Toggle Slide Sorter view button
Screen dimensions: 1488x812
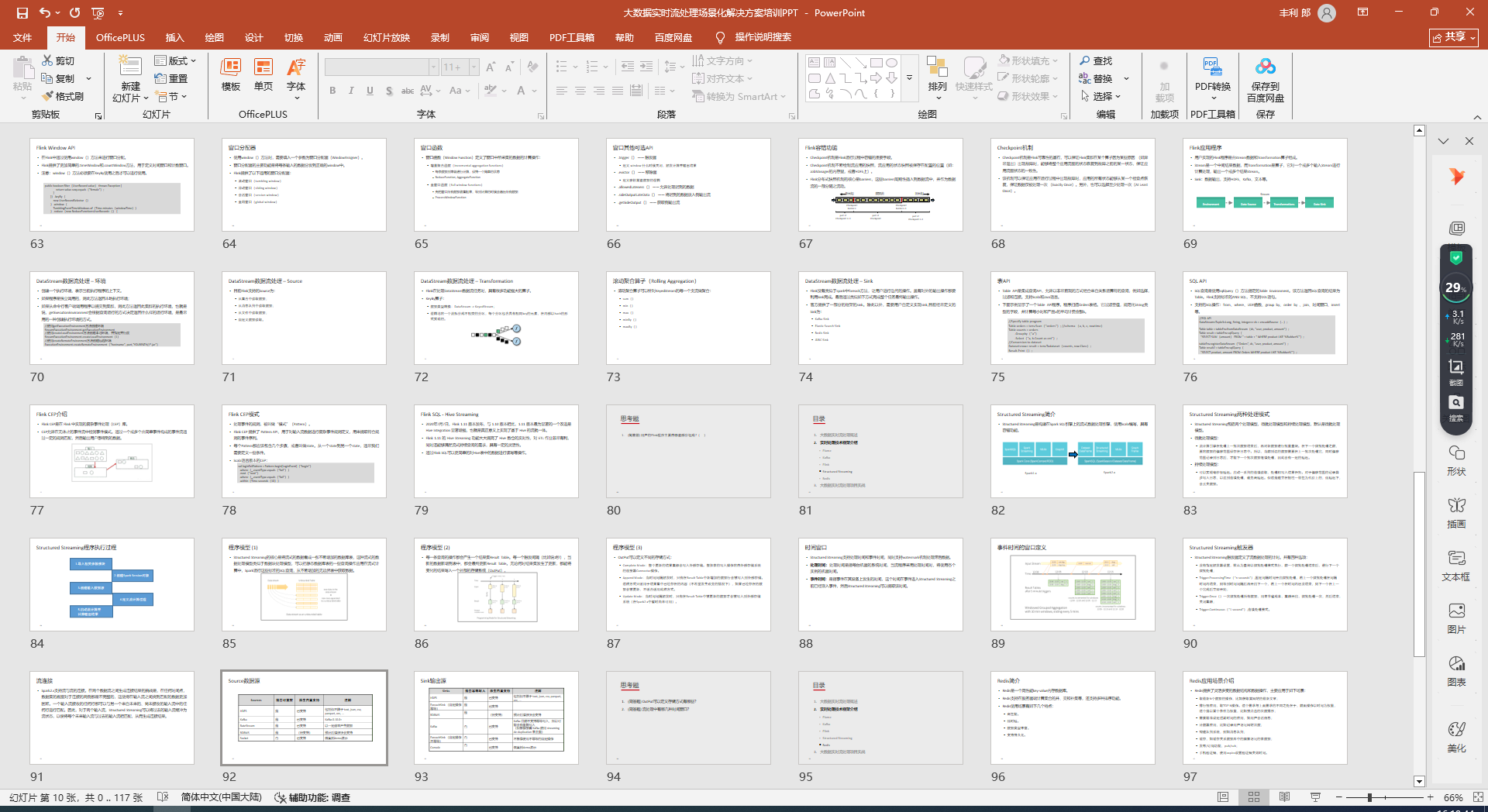point(1254,797)
